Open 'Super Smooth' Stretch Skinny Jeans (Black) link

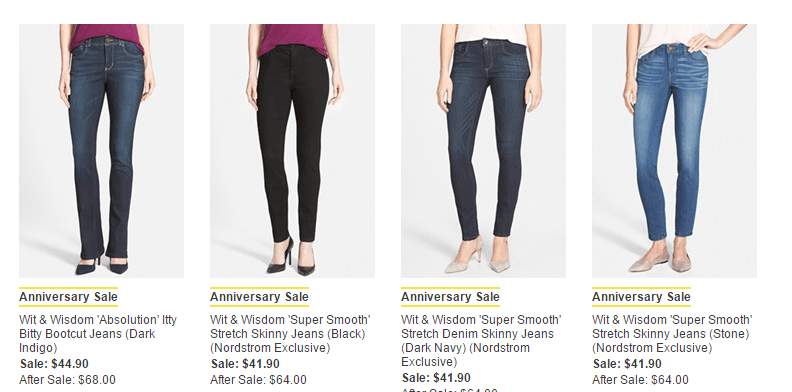click(290, 334)
